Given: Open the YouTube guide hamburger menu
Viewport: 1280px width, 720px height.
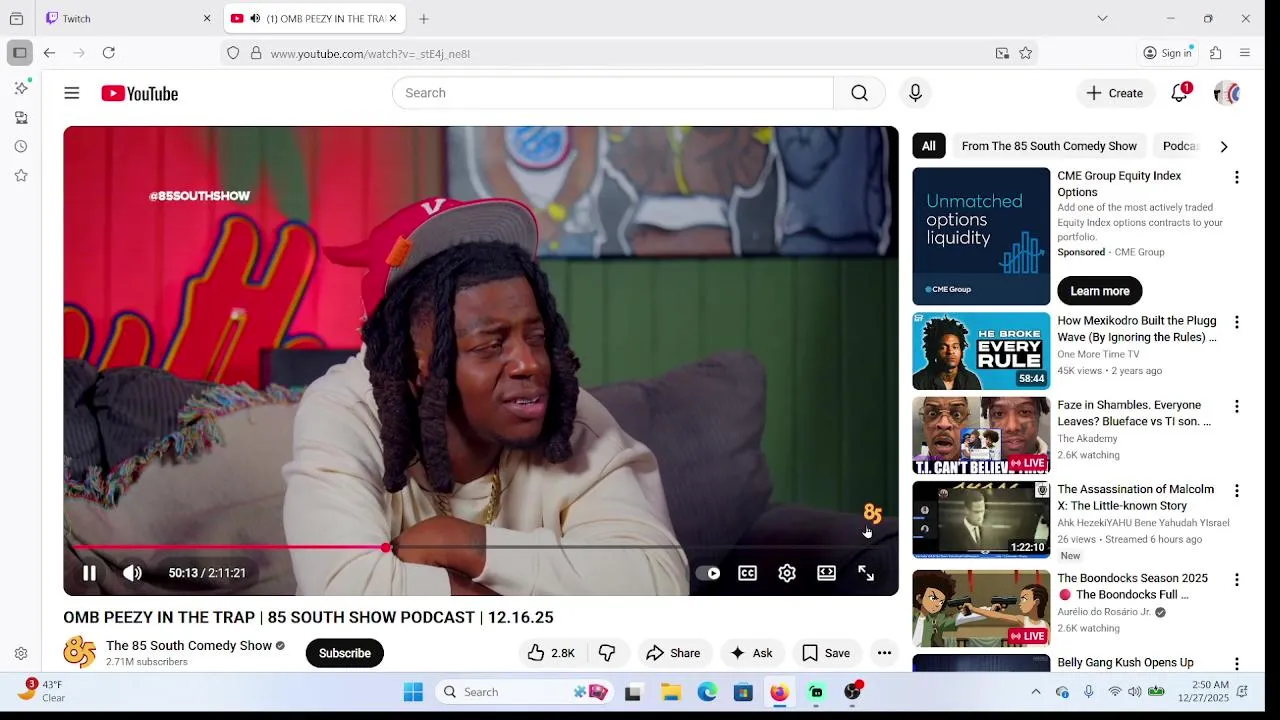Looking at the screenshot, I should coord(71,93).
